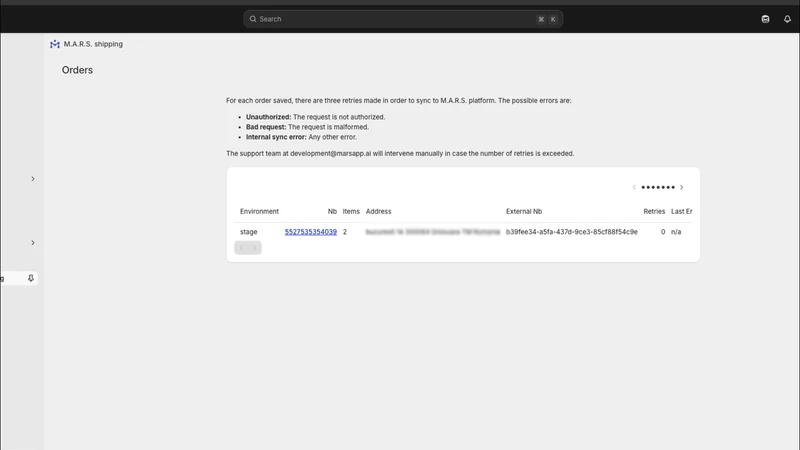800x450 pixels.
Task: Click next button below the table
Action: (x=255, y=247)
